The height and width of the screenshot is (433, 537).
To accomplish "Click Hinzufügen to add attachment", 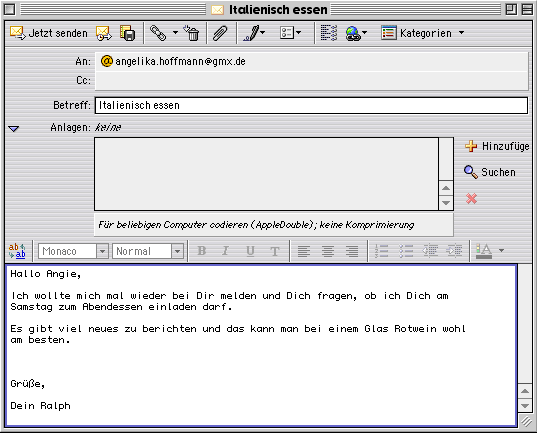I will [497, 146].
